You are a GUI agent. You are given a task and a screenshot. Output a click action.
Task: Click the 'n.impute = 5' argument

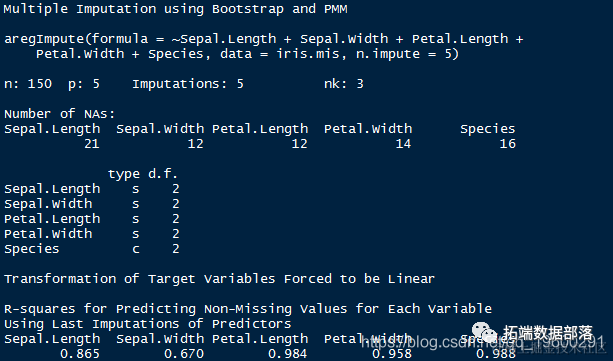click(407, 54)
